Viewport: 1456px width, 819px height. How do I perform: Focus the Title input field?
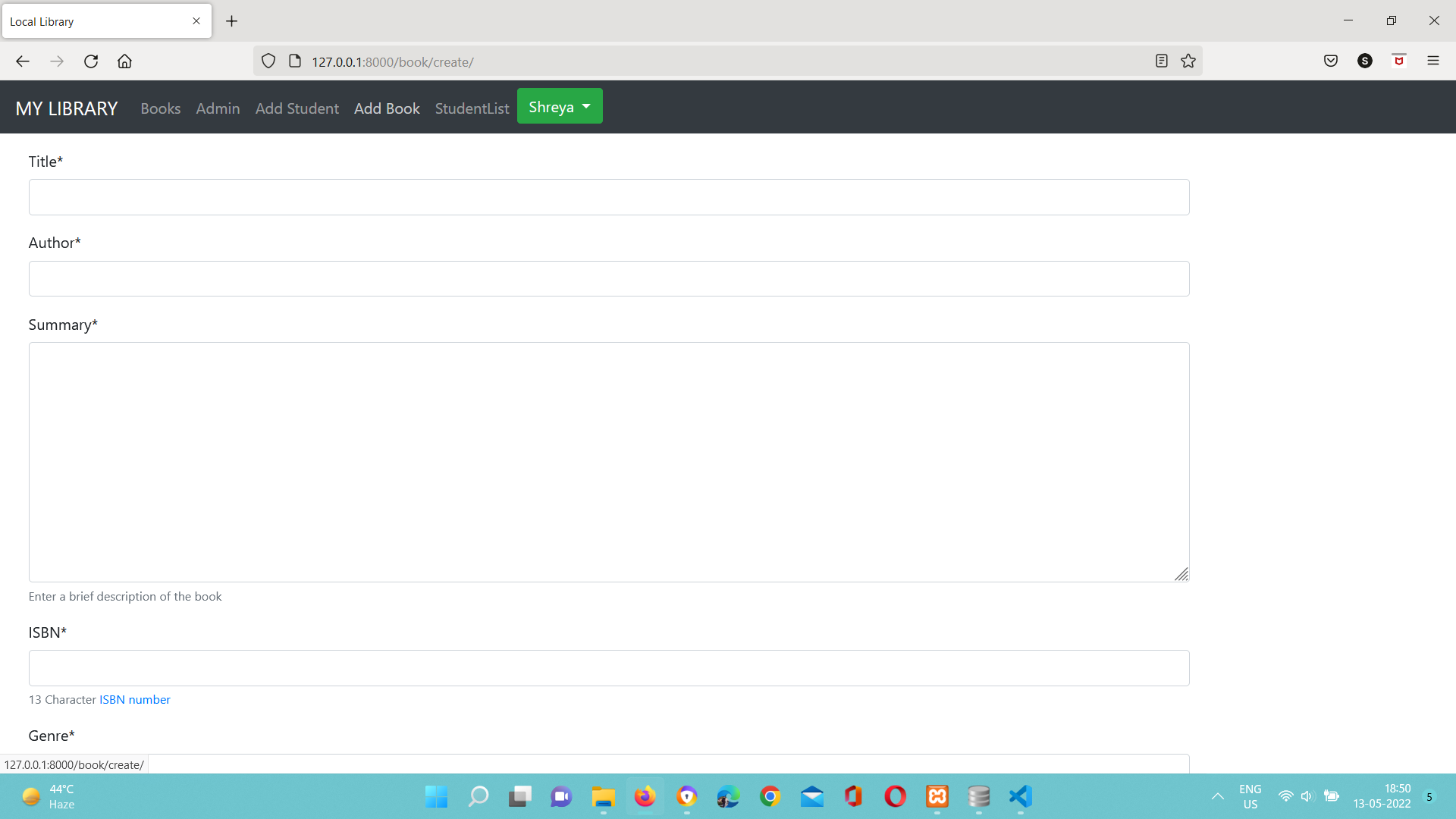point(609,197)
